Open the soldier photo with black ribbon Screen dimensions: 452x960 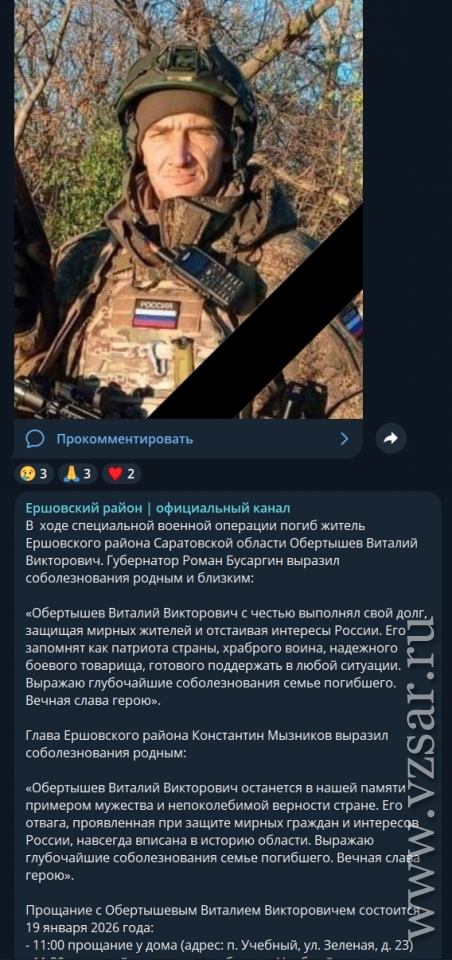189,209
